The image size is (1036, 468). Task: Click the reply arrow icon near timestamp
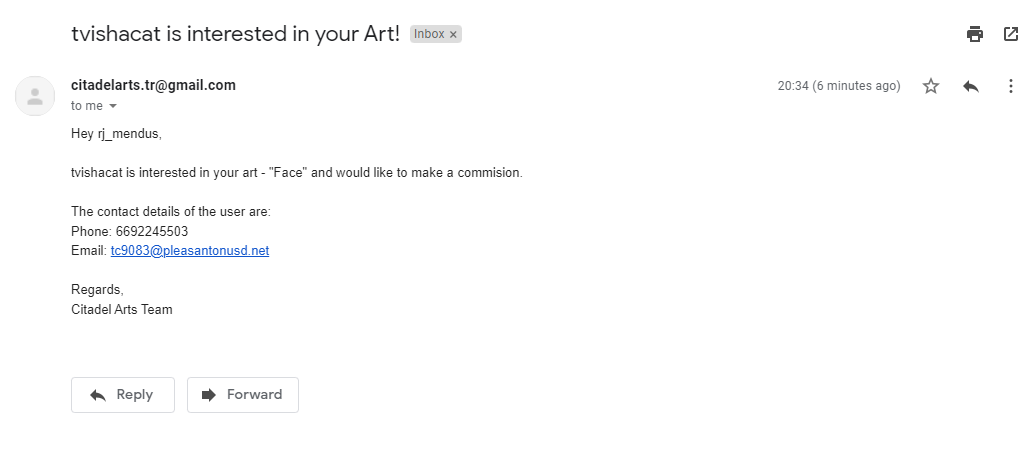(x=970, y=86)
